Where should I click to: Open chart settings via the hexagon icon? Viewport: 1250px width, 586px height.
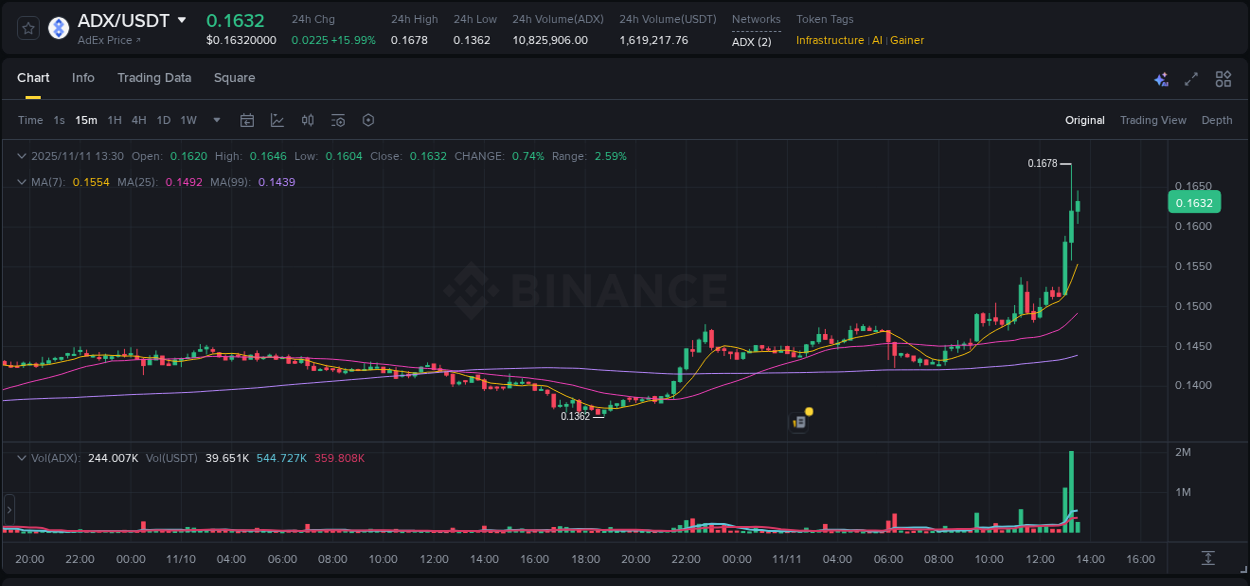[x=368, y=120]
